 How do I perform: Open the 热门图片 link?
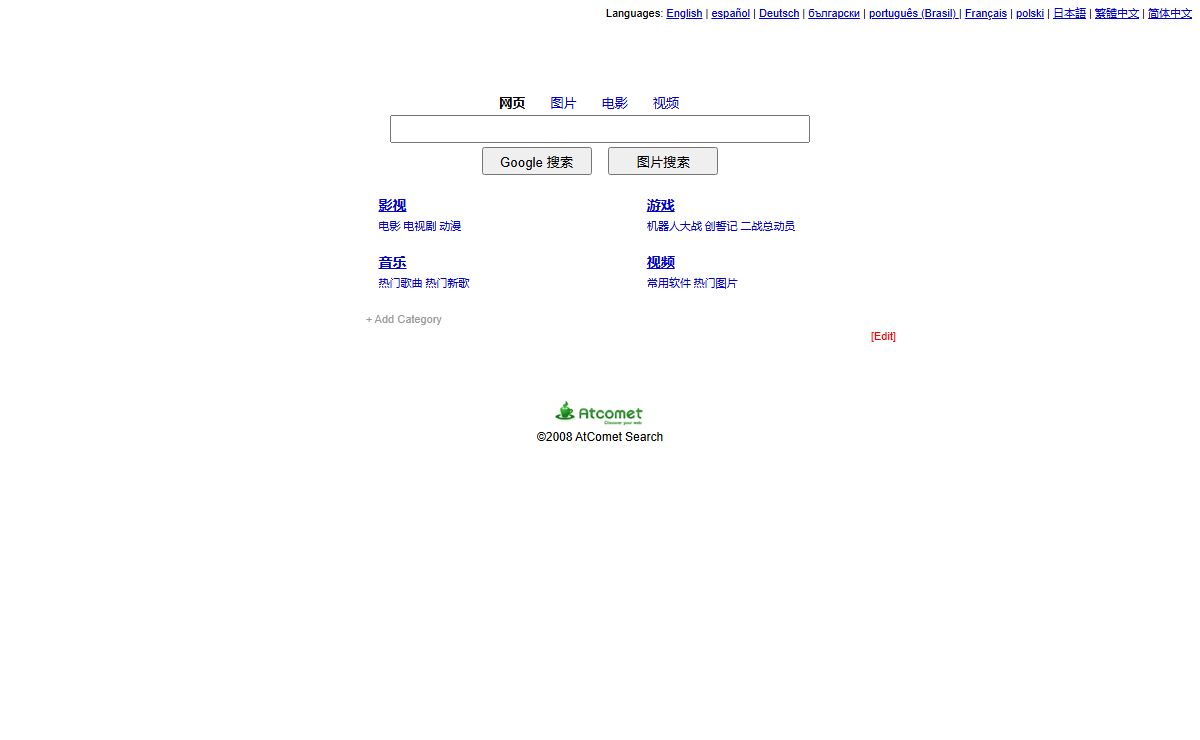click(x=716, y=283)
